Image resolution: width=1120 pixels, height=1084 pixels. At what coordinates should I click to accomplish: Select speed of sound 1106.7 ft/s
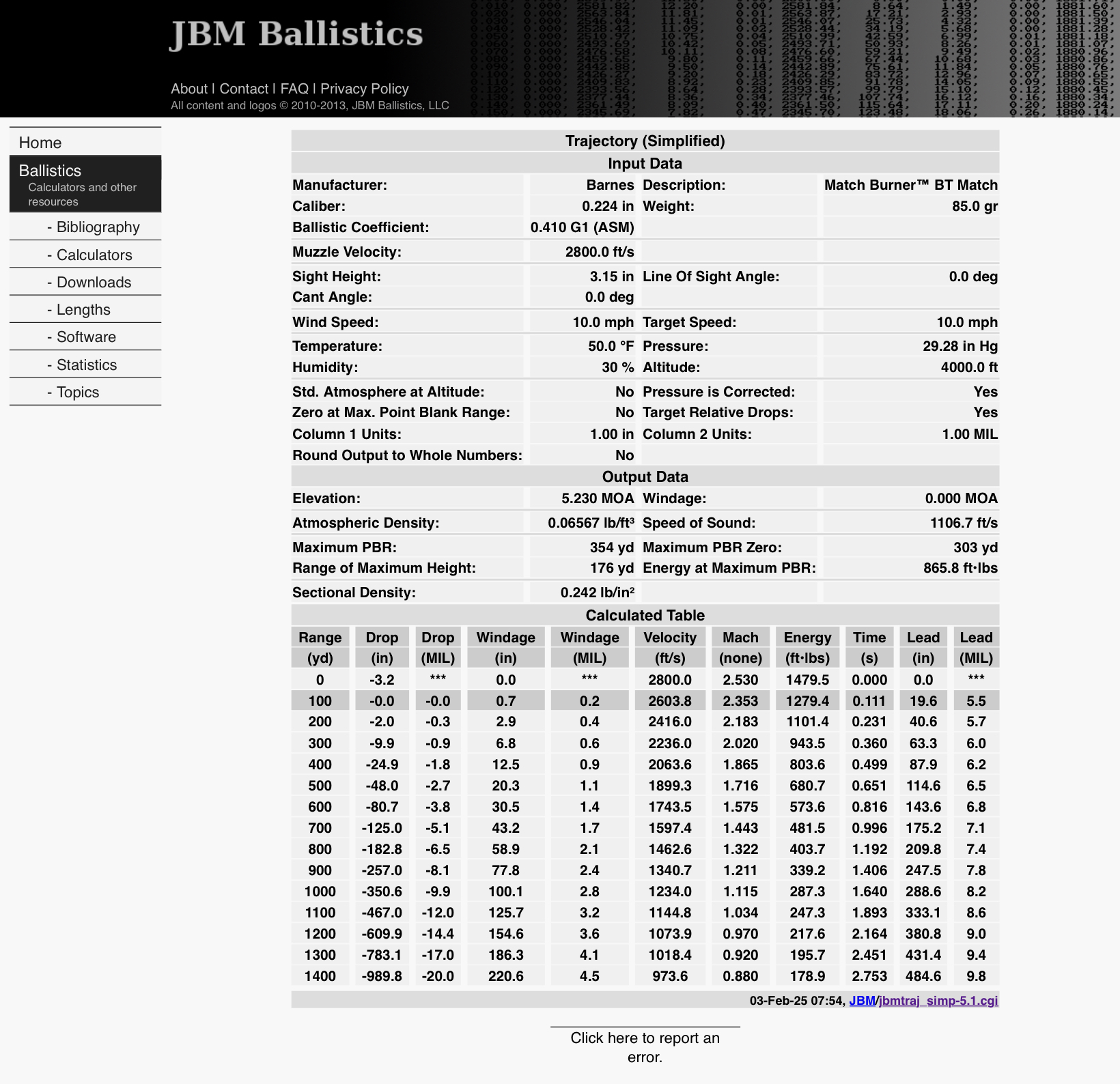pos(964,523)
